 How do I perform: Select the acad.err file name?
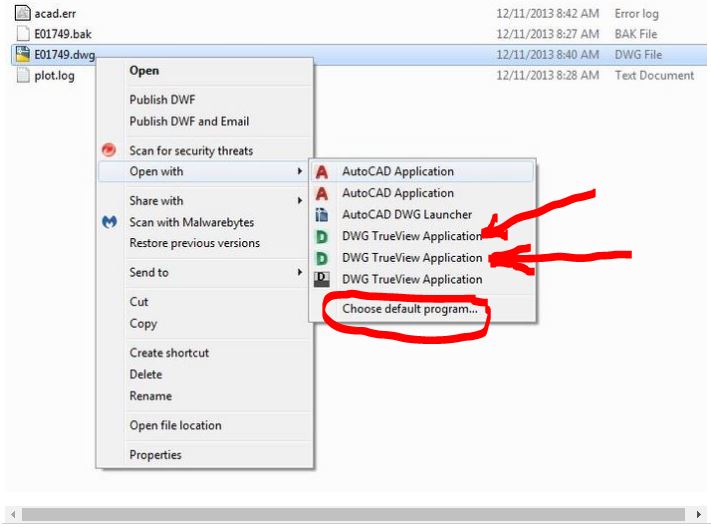tap(55, 14)
